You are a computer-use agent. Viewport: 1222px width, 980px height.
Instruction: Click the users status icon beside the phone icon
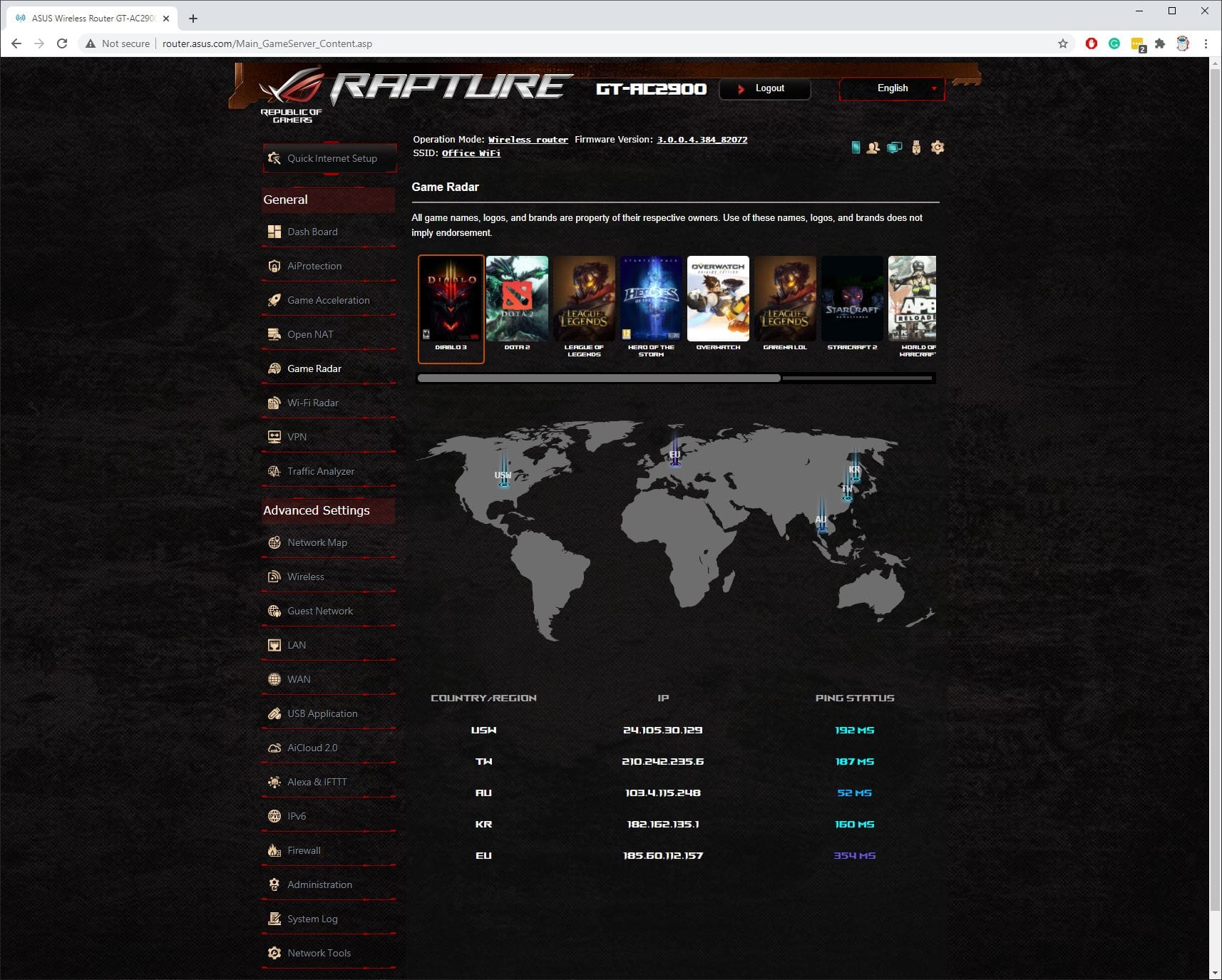pyautogui.click(x=873, y=148)
